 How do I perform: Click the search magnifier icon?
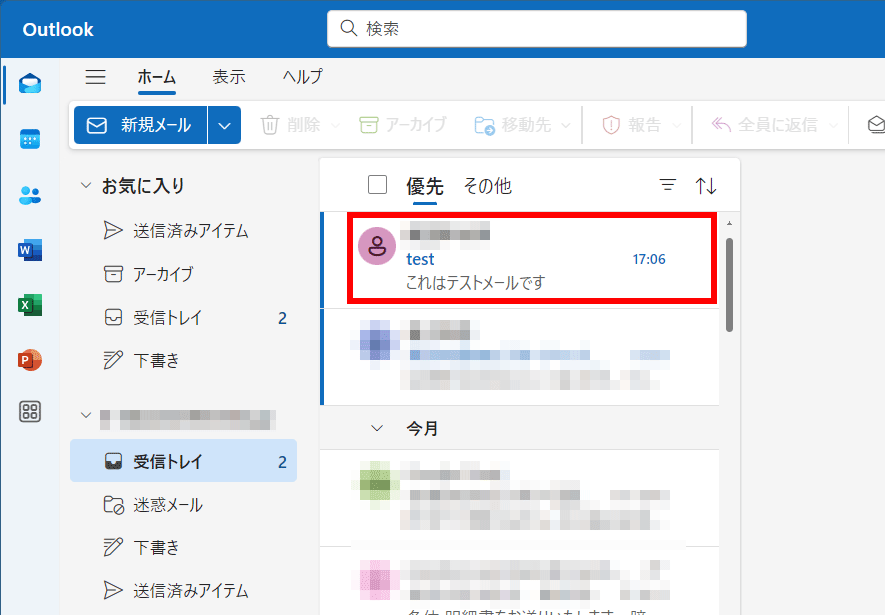(349, 28)
